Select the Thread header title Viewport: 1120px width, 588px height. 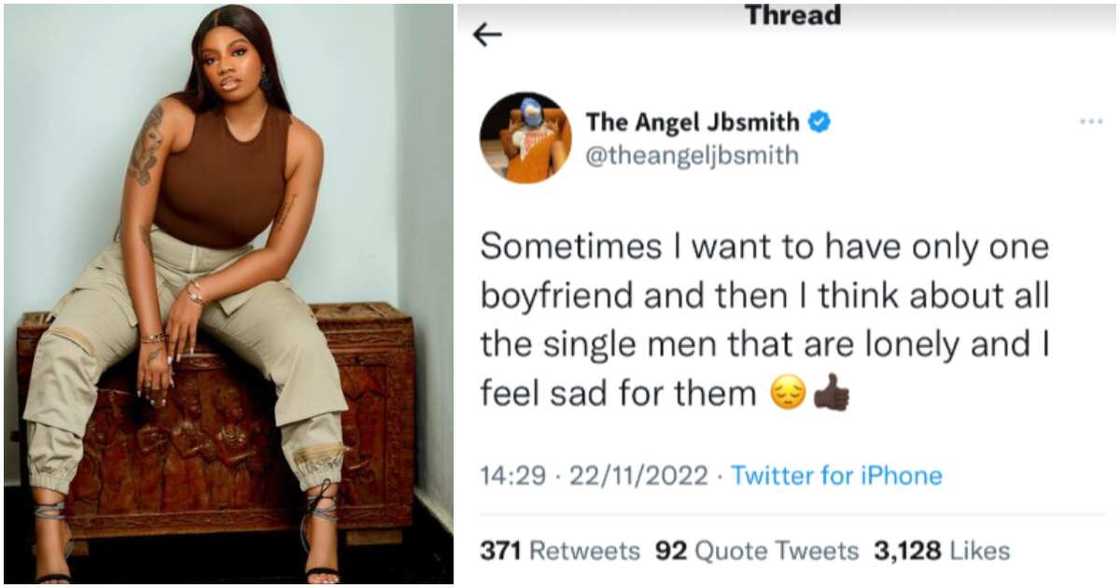pos(793,15)
